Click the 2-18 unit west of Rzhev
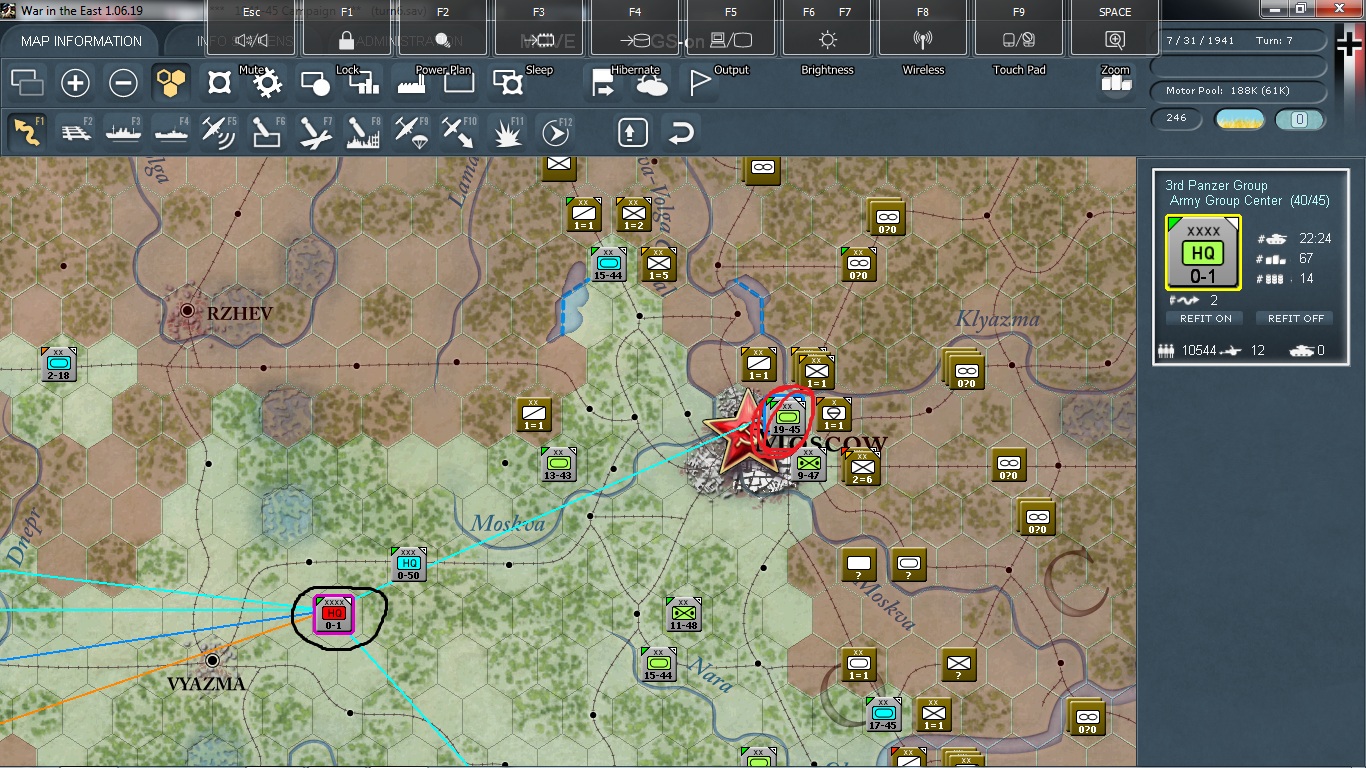The image size is (1366, 768). coord(58,364)
